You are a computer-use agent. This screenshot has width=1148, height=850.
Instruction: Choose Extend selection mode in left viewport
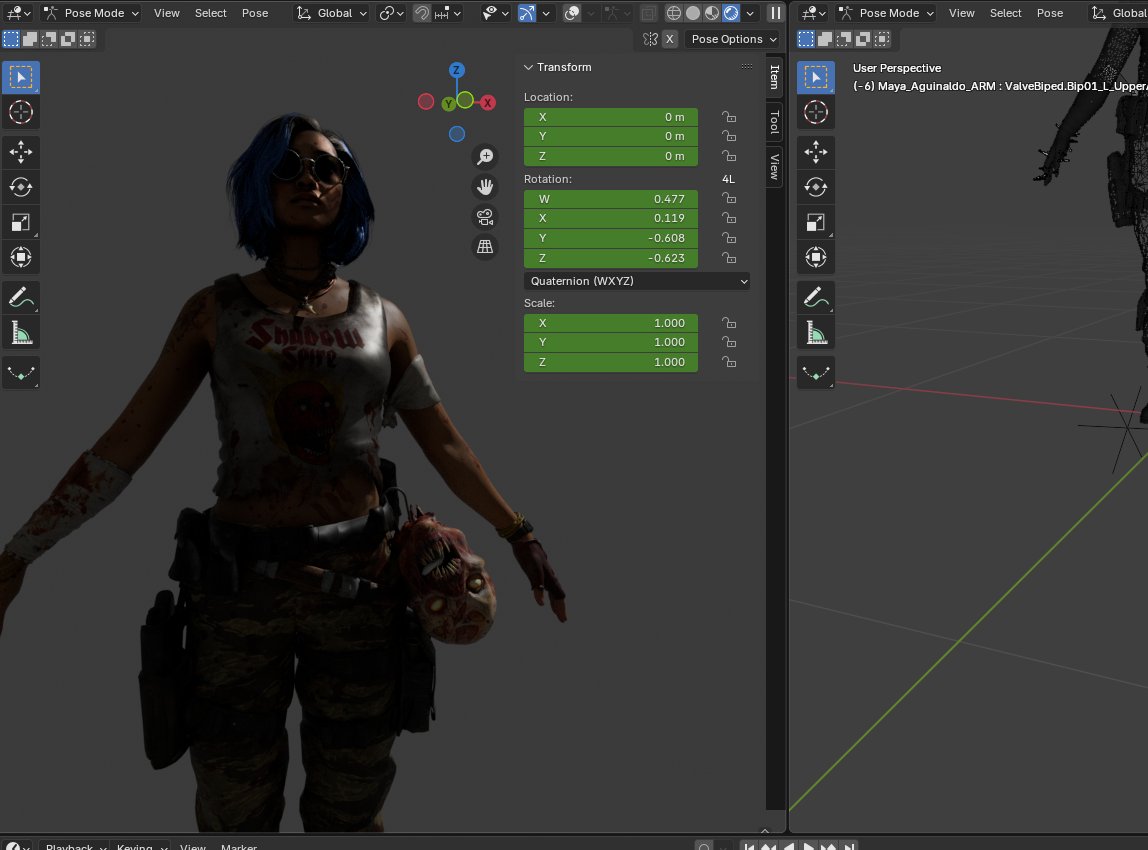pos(30,39)
